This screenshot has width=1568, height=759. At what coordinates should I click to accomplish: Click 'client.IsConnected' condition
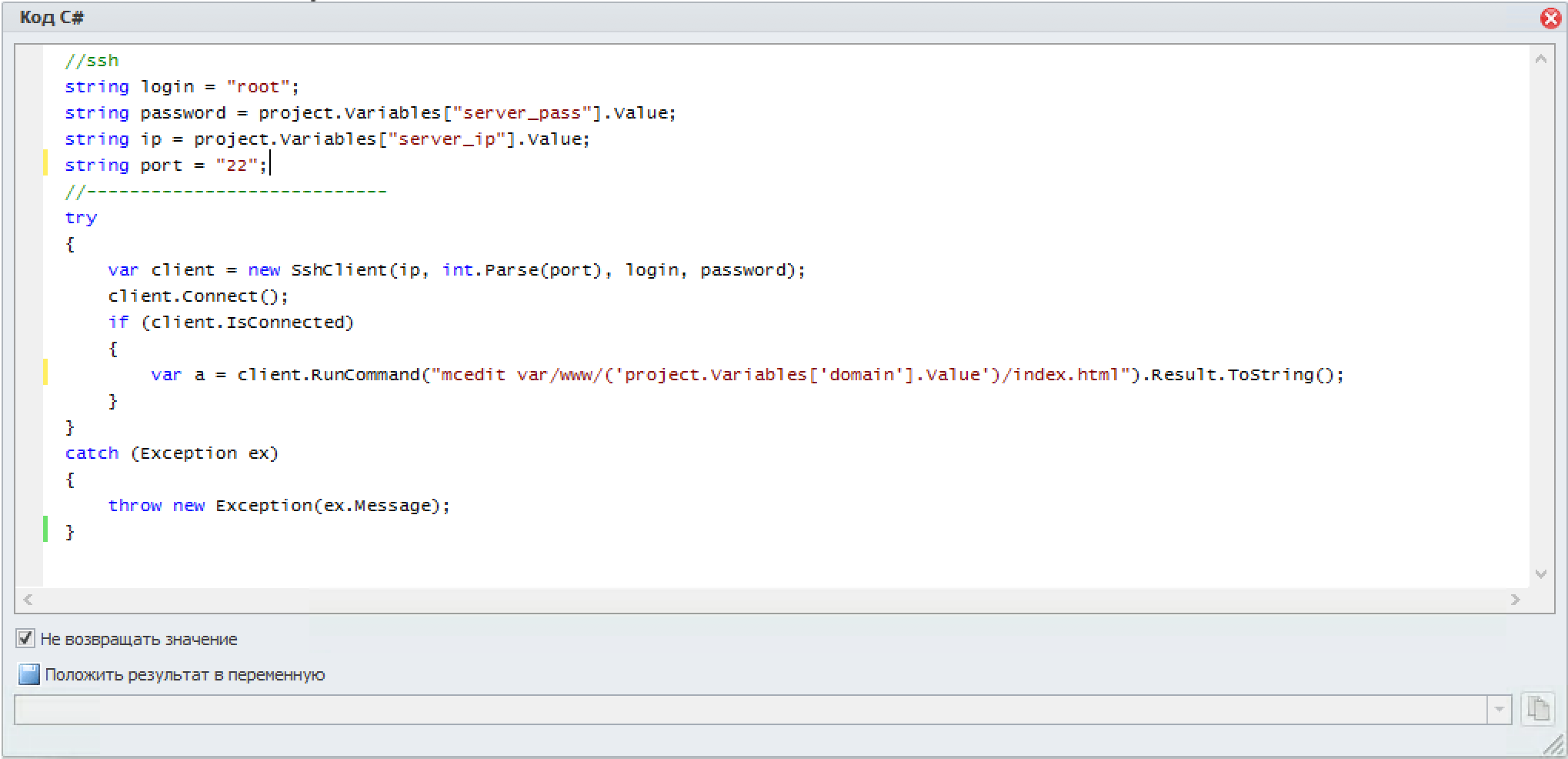coord(248,323)
